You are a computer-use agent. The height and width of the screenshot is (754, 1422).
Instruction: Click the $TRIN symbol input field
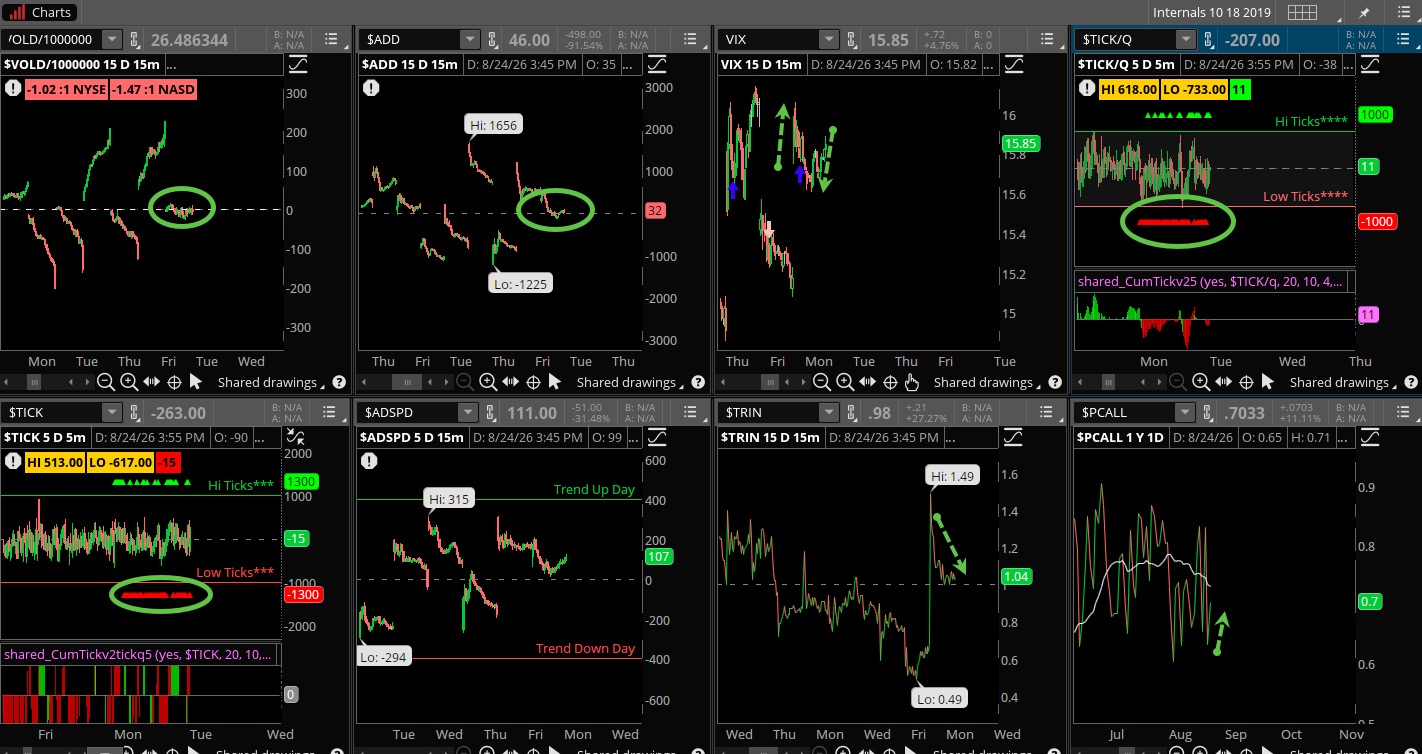click(x=768, y=413)
